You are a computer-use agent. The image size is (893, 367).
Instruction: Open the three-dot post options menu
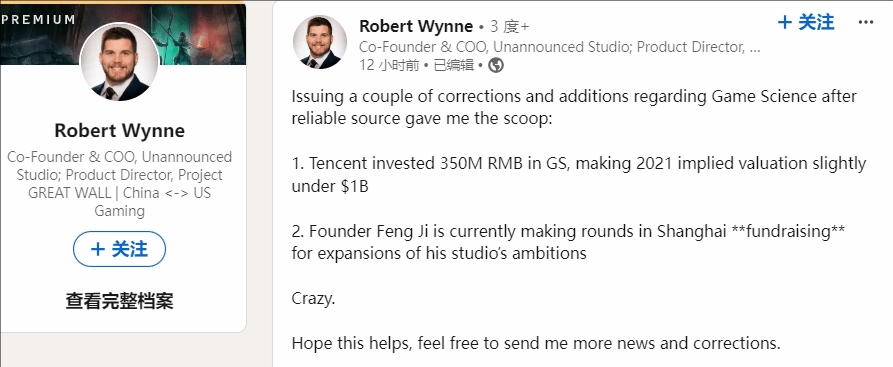865,23
